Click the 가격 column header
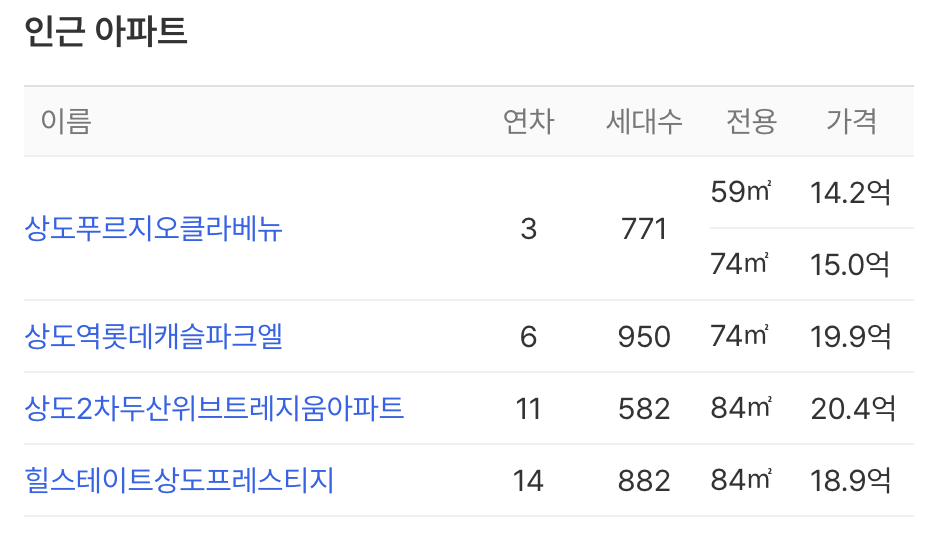 point(851,122)
